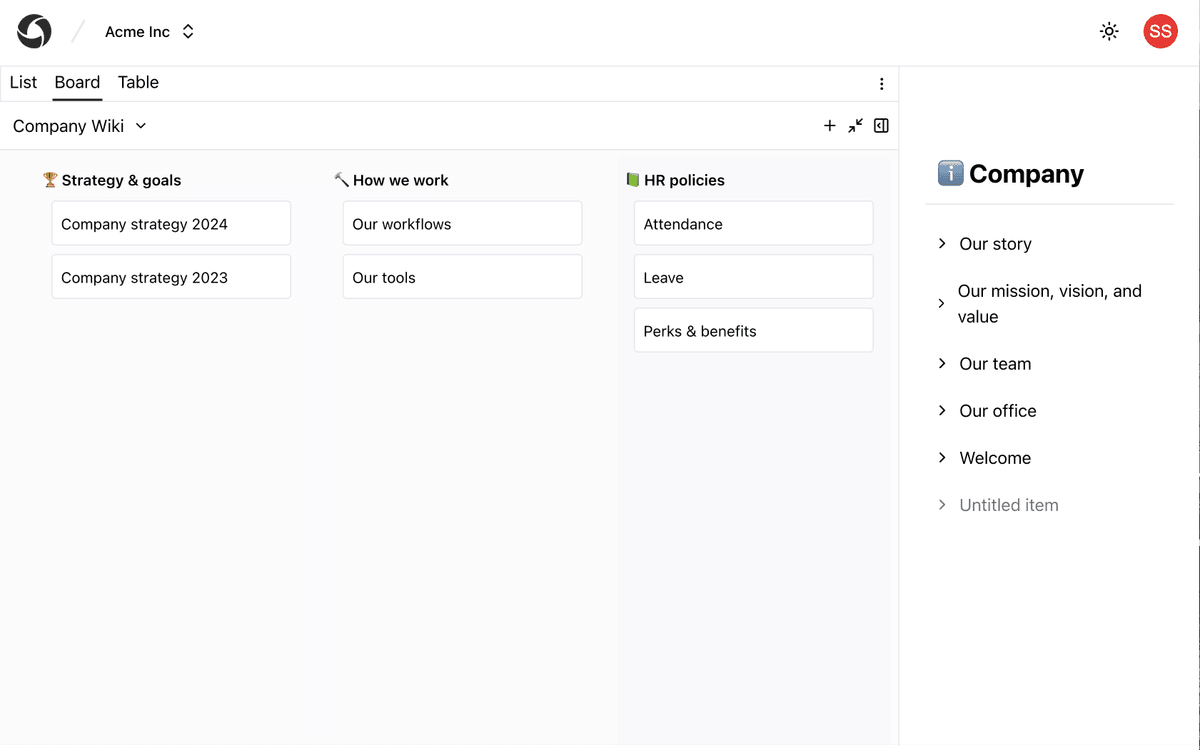The height and width of the screenshot is (750, 1200).
Task: Click the Untitled item entry
Action: pyautogui.click(x=1008, y=505)
